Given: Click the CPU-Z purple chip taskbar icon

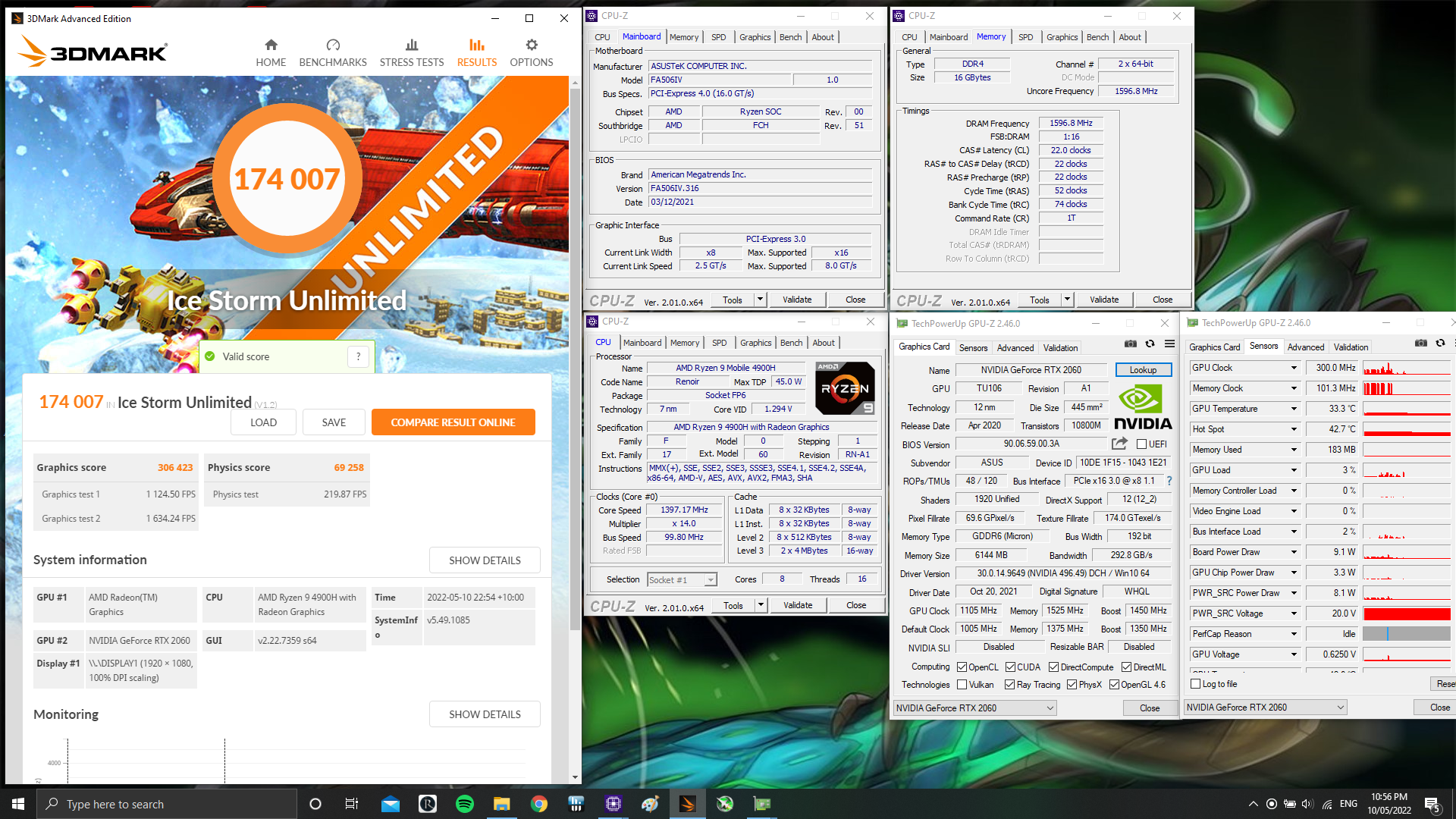Looking at the screenshot, I should 613,804.
